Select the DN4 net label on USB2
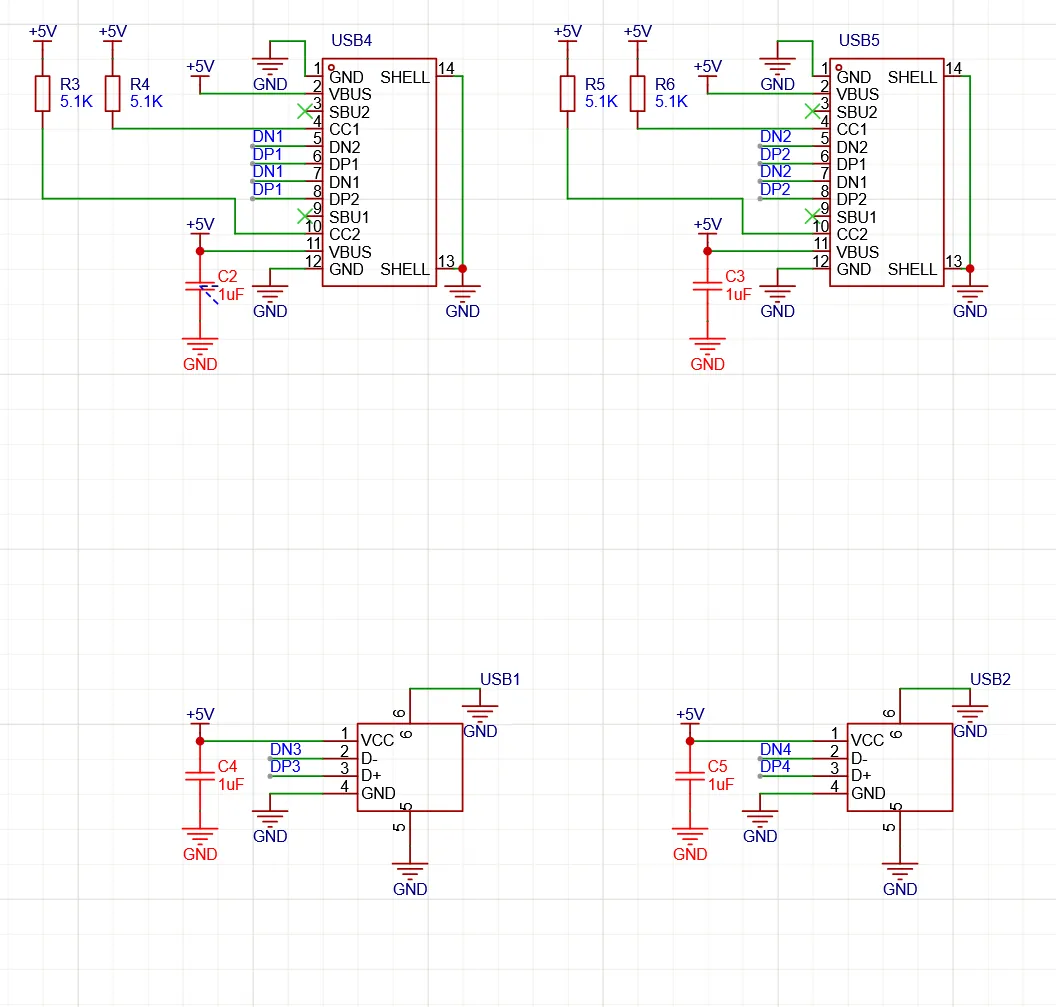Viewport: 1056px width, 1007px height. [775, 749]
